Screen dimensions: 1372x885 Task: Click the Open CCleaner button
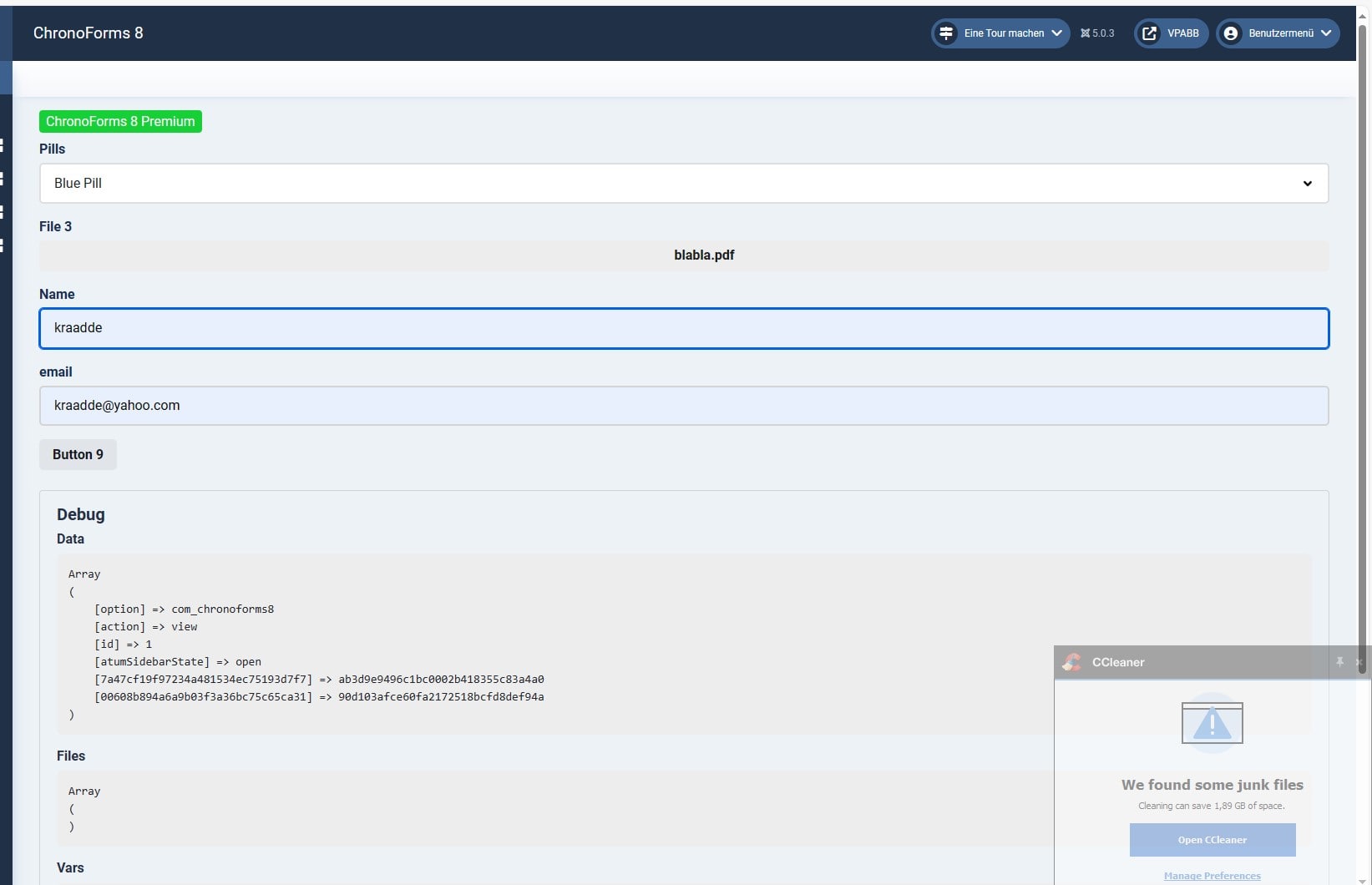[x=1212, y=840]
